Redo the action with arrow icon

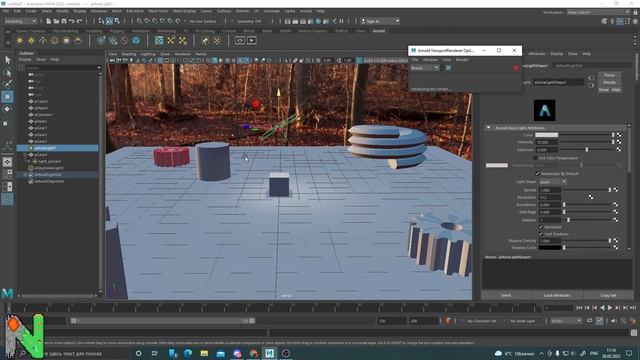coord(80,21)
